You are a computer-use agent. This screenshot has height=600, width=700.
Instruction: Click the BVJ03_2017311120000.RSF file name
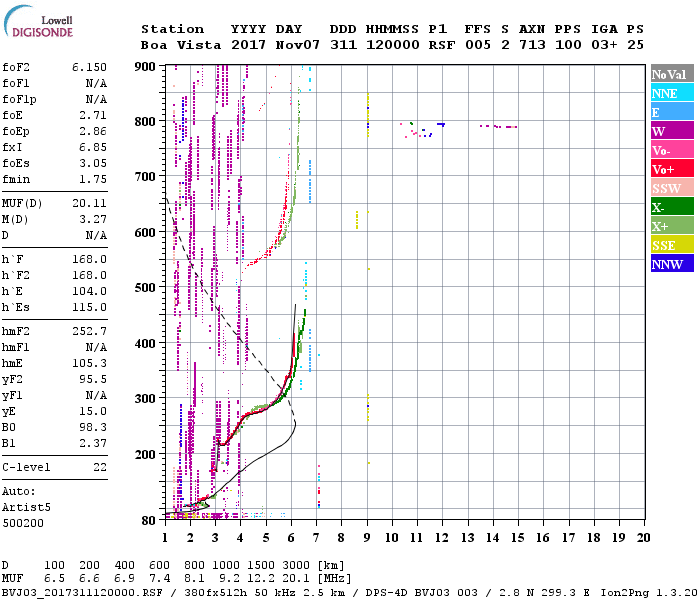(82, 593)
